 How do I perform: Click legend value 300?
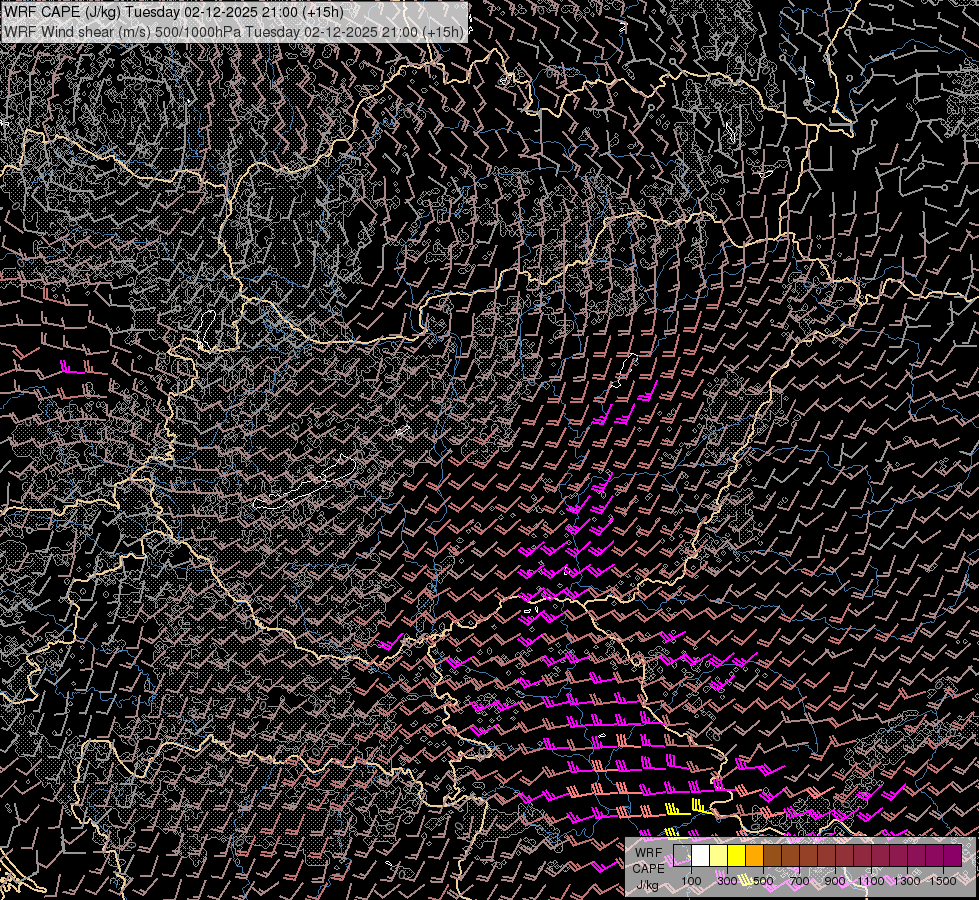coord(727,881)
